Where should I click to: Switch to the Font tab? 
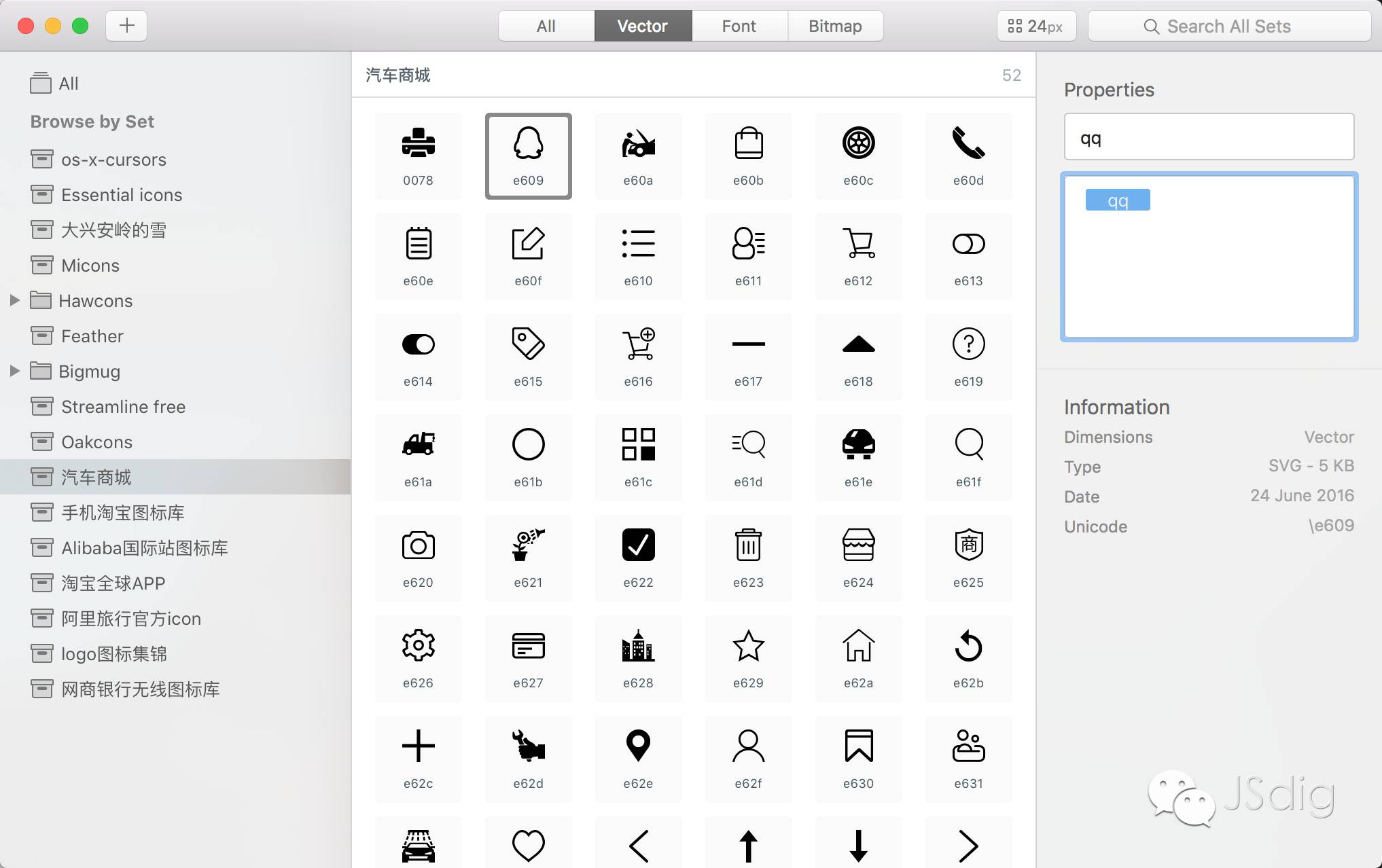coord(739,26)
